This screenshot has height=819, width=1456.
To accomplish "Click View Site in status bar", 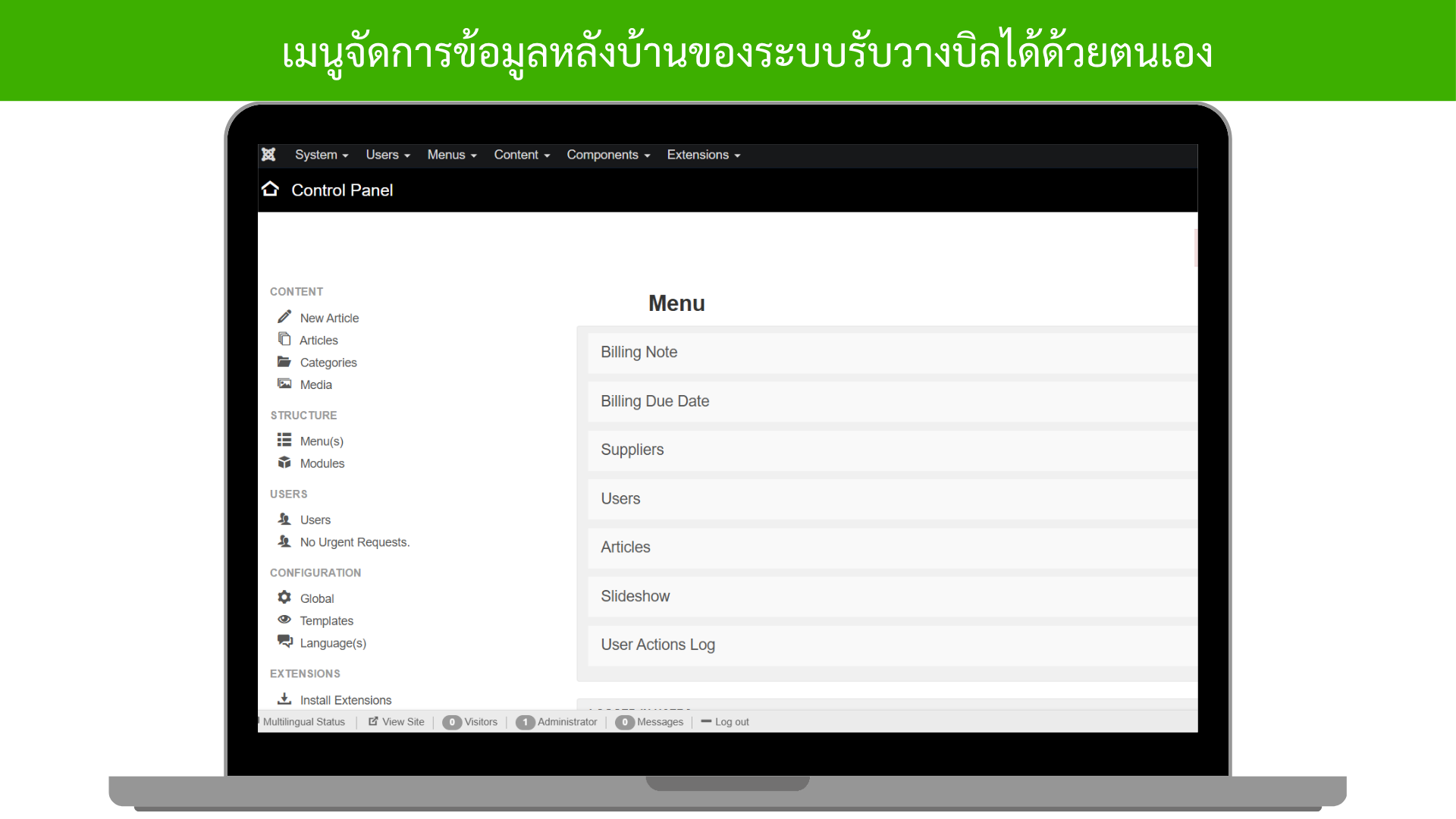I will click(403, 722).
